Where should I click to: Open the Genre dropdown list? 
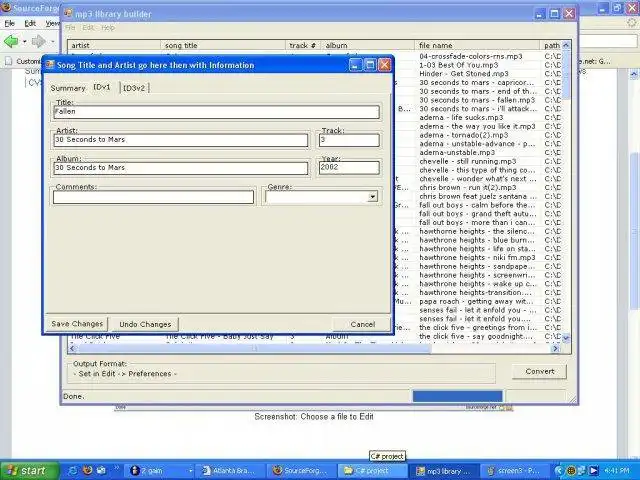pyautogui.click(x=372, y=197)
